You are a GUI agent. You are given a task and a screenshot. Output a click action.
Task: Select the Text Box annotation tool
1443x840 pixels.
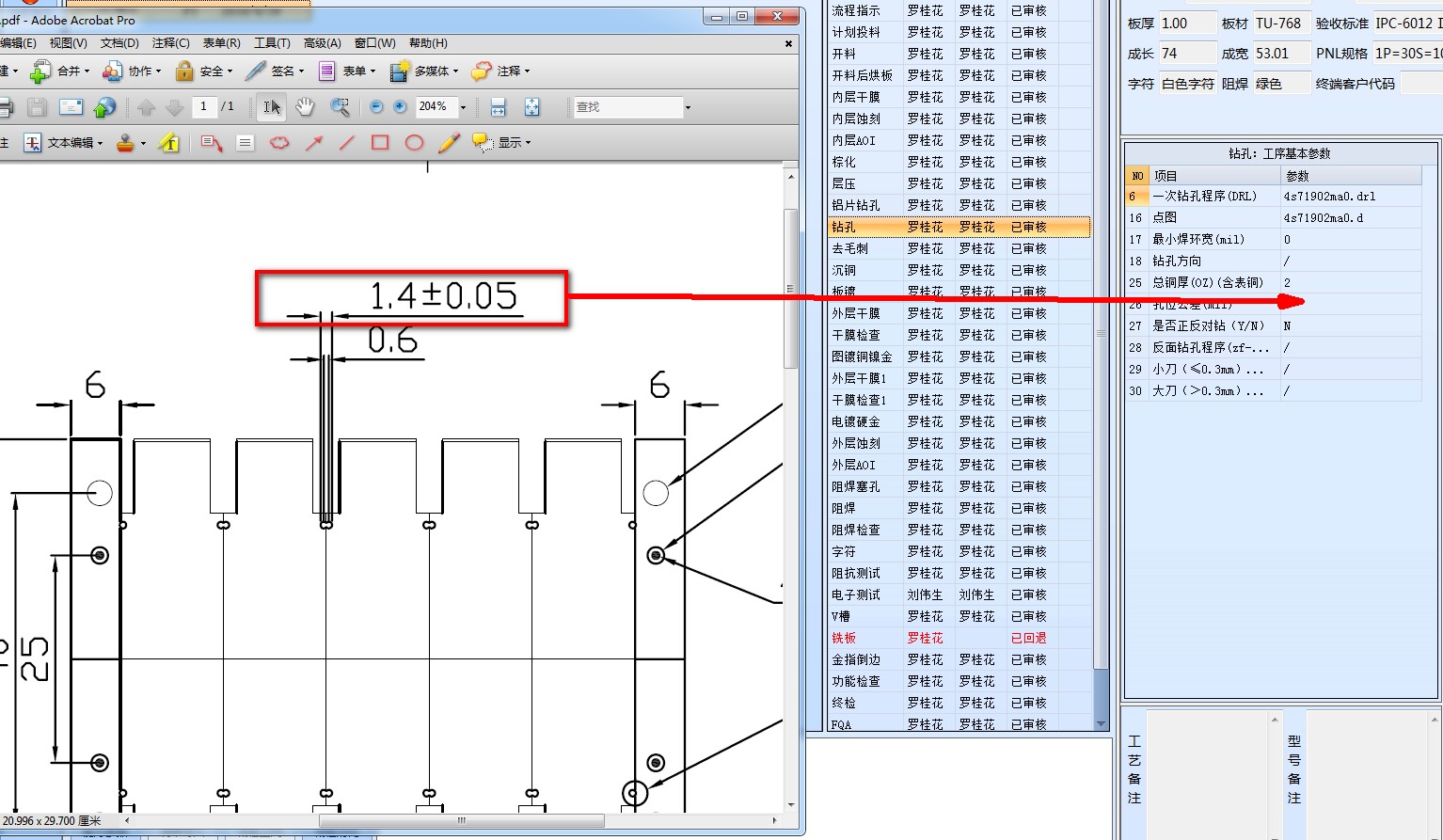pyautogui.click(x=246, y=143)
